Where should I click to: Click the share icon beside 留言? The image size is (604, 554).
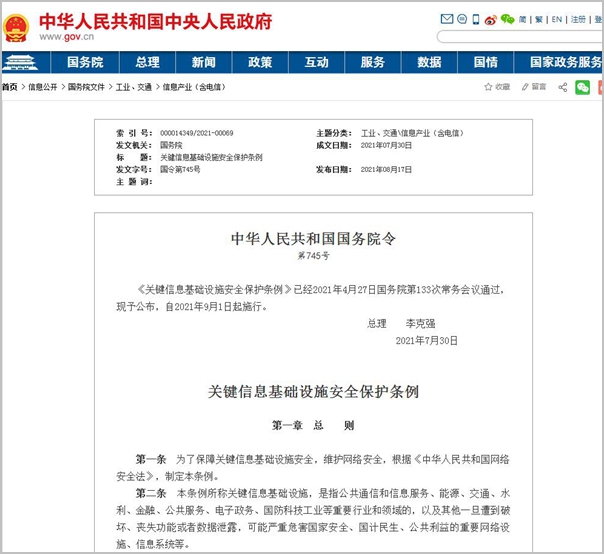point(562,87)
